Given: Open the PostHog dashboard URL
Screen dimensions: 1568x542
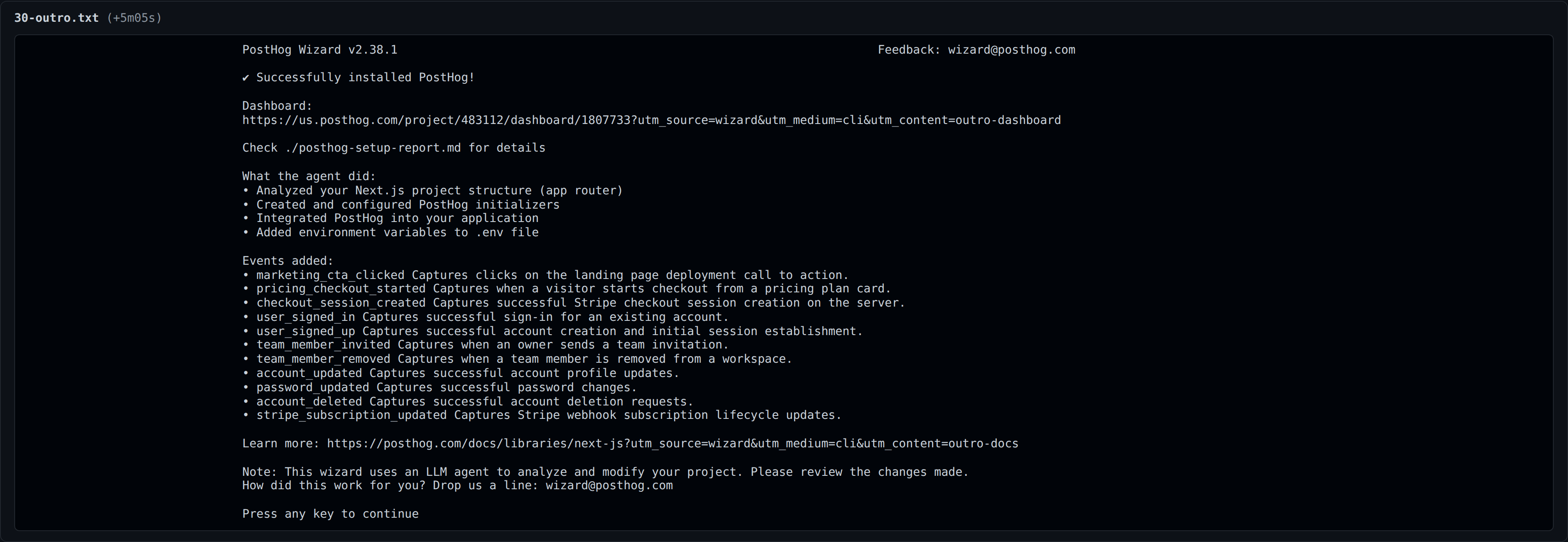Looking at the screenshot, I should (x=651, y=120).
